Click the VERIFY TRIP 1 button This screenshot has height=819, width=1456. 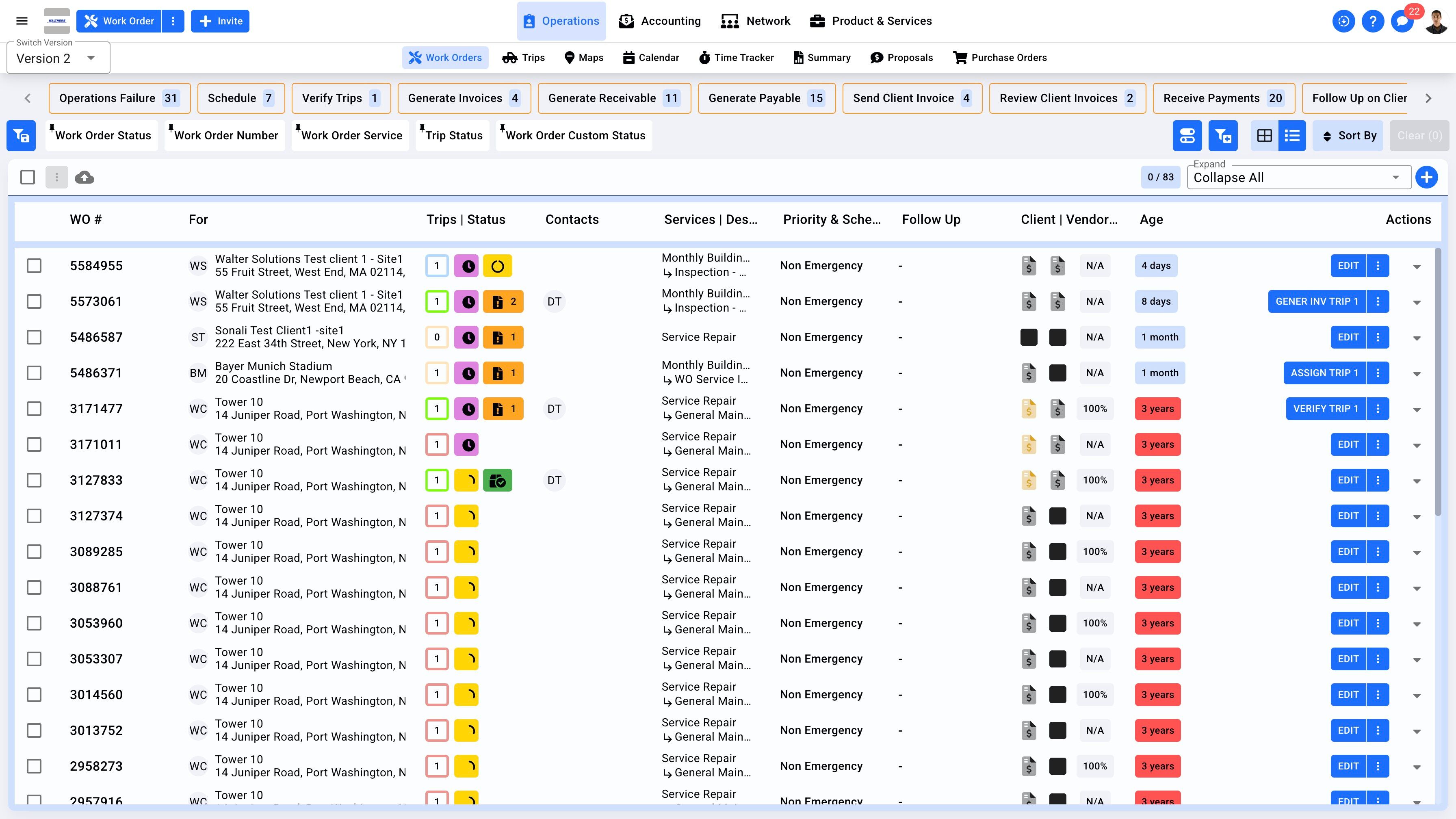(x=1325, y=409)
